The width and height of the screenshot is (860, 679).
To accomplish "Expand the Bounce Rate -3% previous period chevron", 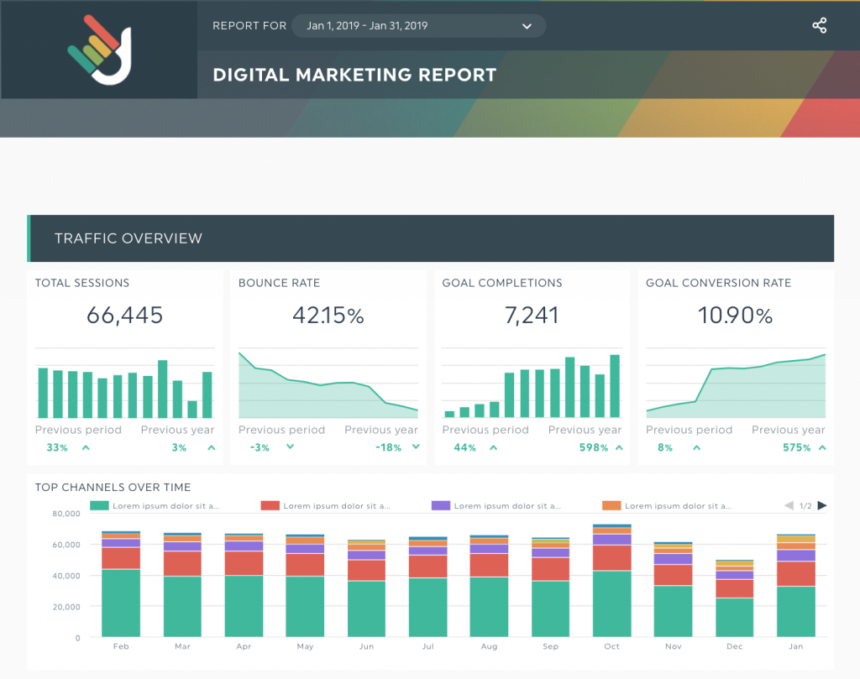I will click(x=290, y=448).
